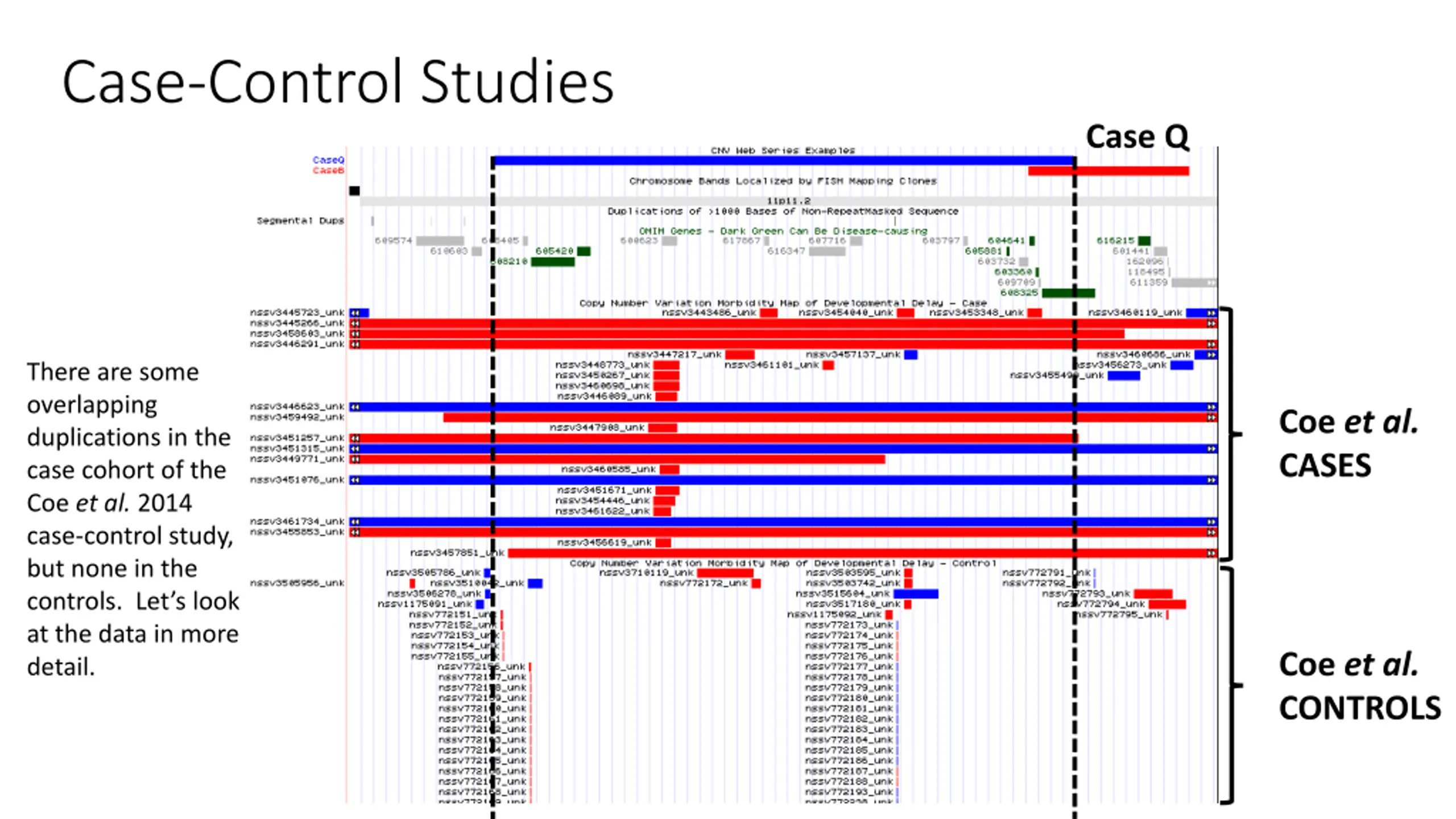Click the left arrow on nssv3446623_unk bar

pos(354,407)
